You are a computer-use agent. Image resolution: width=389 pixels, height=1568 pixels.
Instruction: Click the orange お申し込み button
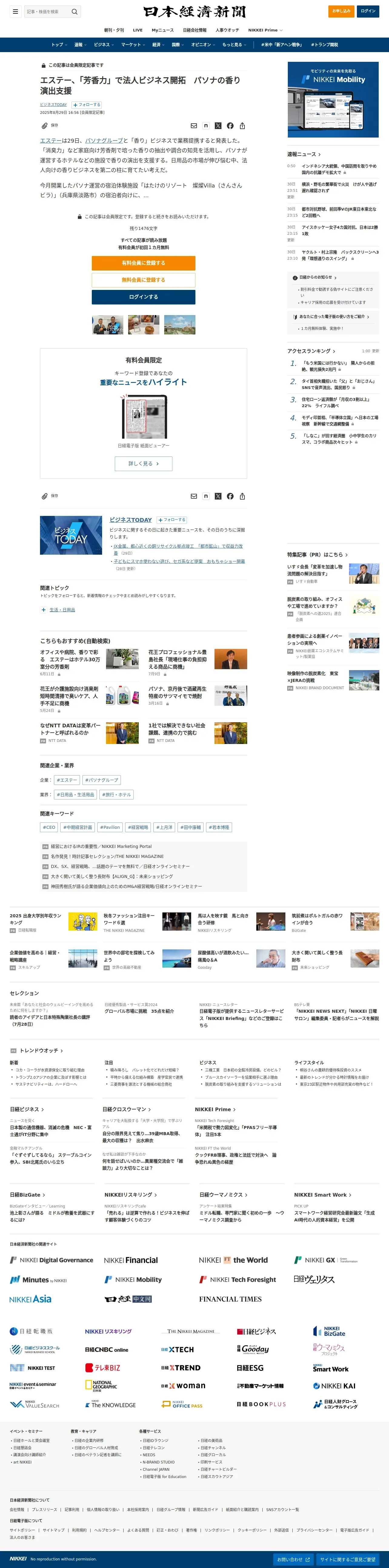coord(341,11)
